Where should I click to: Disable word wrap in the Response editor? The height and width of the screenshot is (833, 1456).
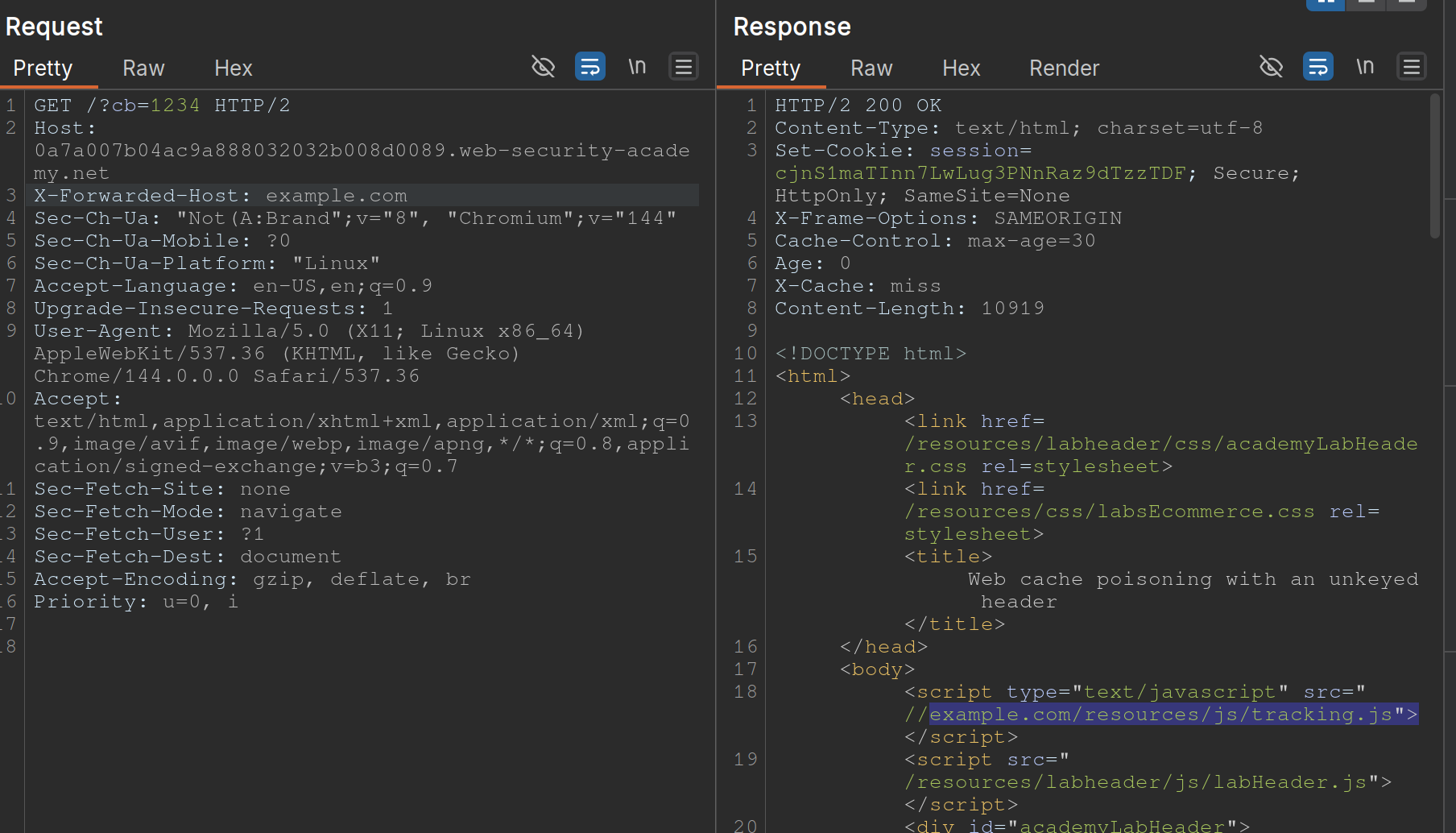[x=1317, y=67]
